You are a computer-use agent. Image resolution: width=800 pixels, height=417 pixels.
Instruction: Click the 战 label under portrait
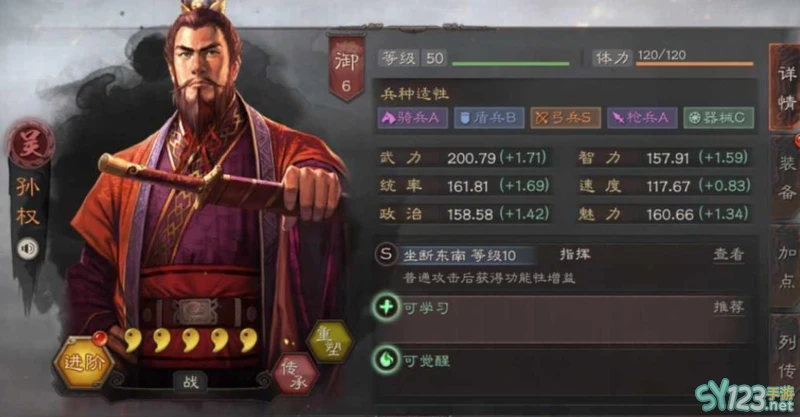pyautogui.click(x=190, y=381)
